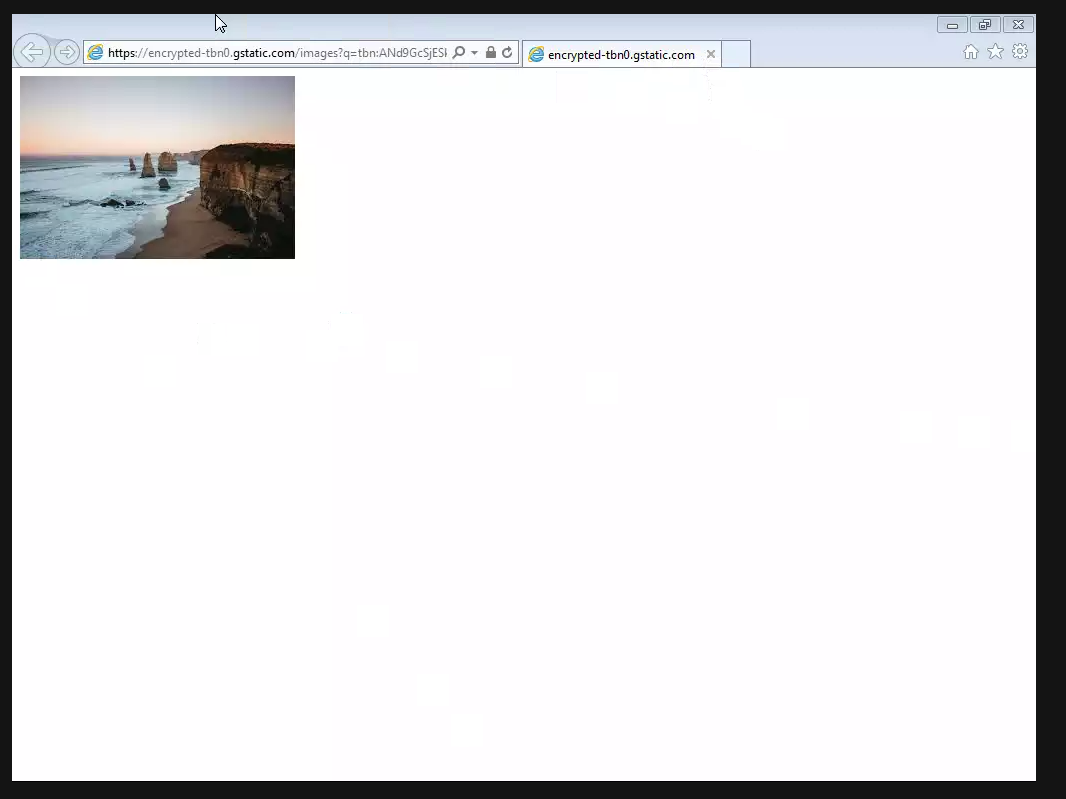The height and width of the screenshot is (799, 1066).
Task: Click the magnifier search icon in address bar
Action: pos(459,52)
